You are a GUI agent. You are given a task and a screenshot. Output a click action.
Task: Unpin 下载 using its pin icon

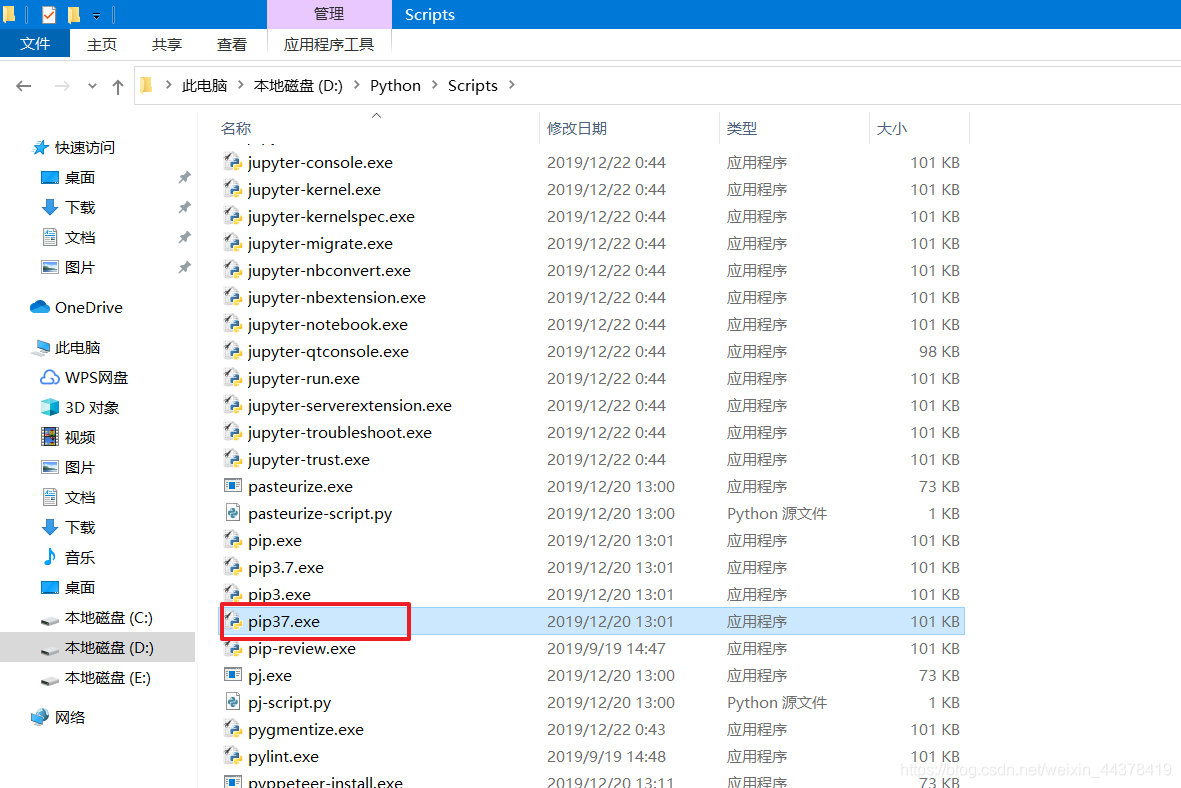[x=185, y=207]
